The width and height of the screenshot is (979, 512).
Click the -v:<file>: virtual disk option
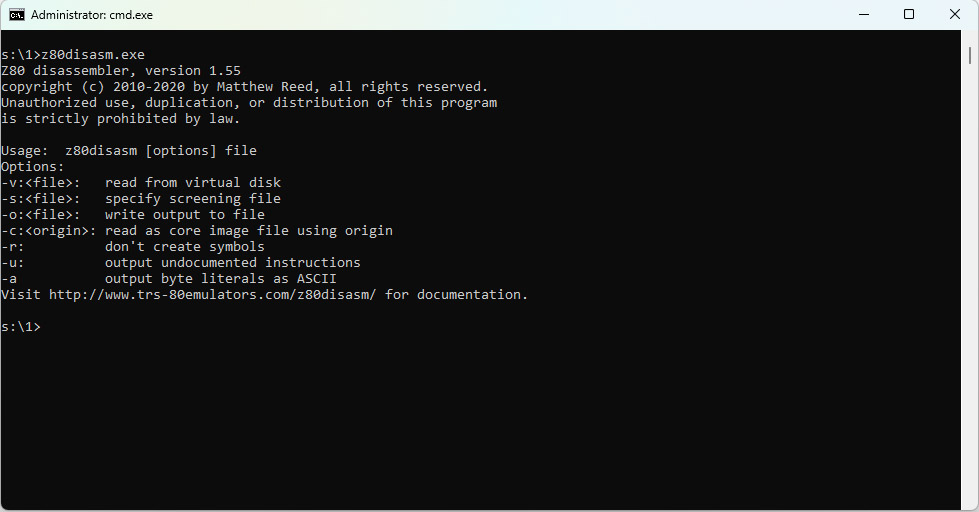(141, 183)
